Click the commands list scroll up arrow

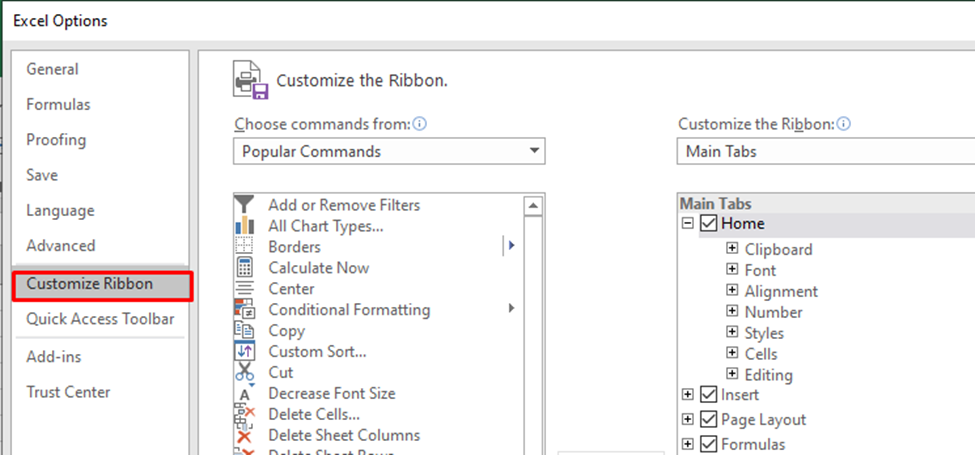[534, 206]
